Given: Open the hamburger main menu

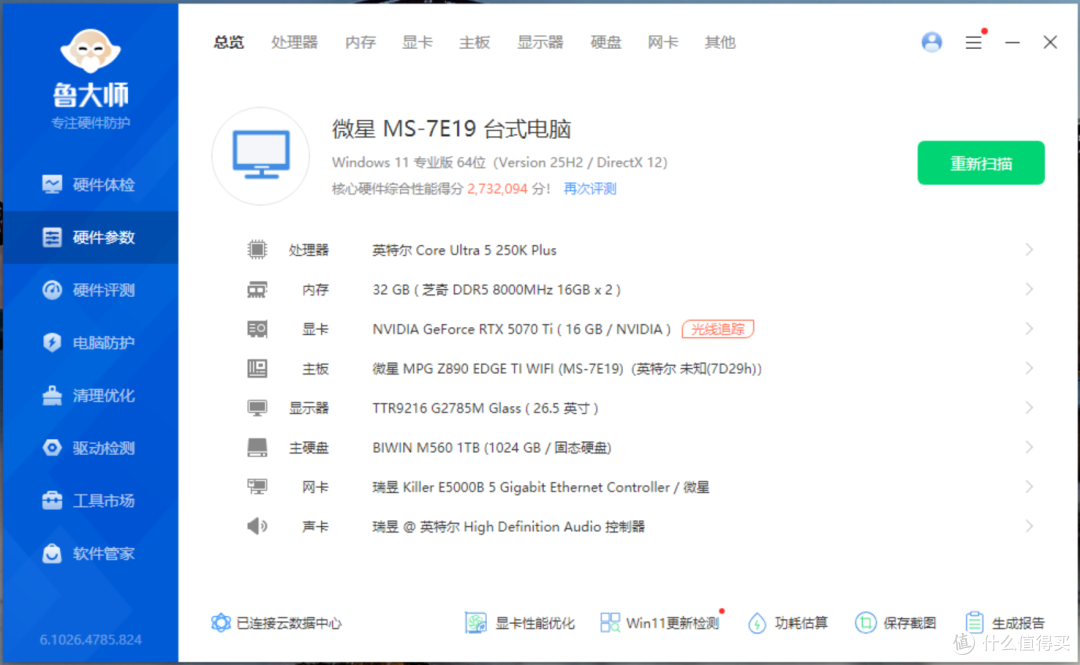Looking at the screenshot, I should click(x=973, y=43).
